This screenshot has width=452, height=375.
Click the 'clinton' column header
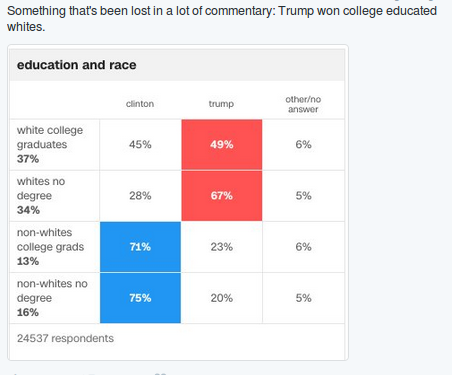pyautogui.click(x=140, y=104)
